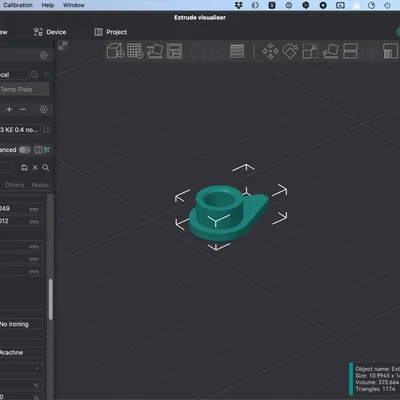This screenshot has width=400, height=400.
Task: Click the green Wi-Fi connection icon
Action: click(47, 74)
